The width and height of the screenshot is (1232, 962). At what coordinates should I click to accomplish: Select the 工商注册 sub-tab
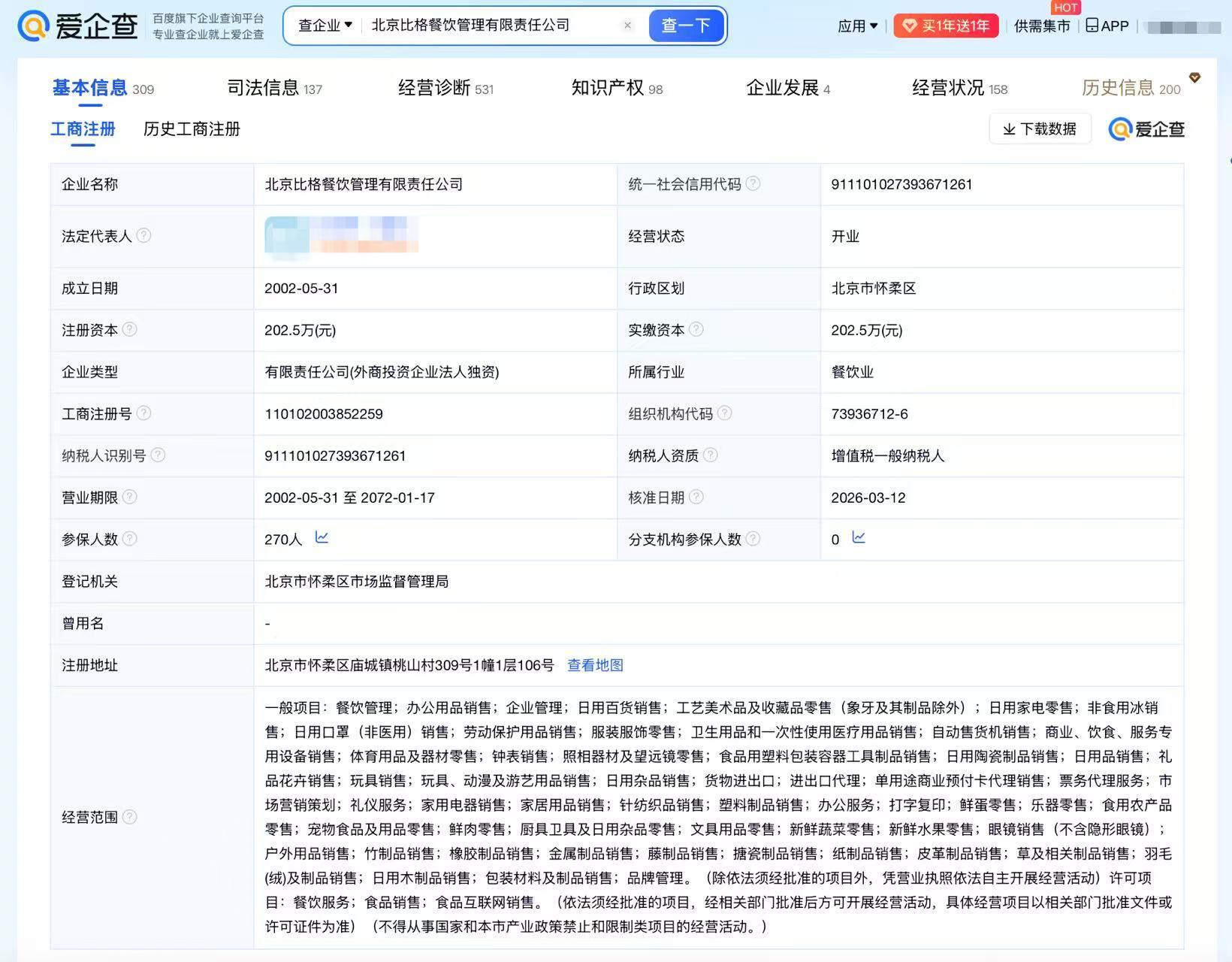[x=83, y=129]
